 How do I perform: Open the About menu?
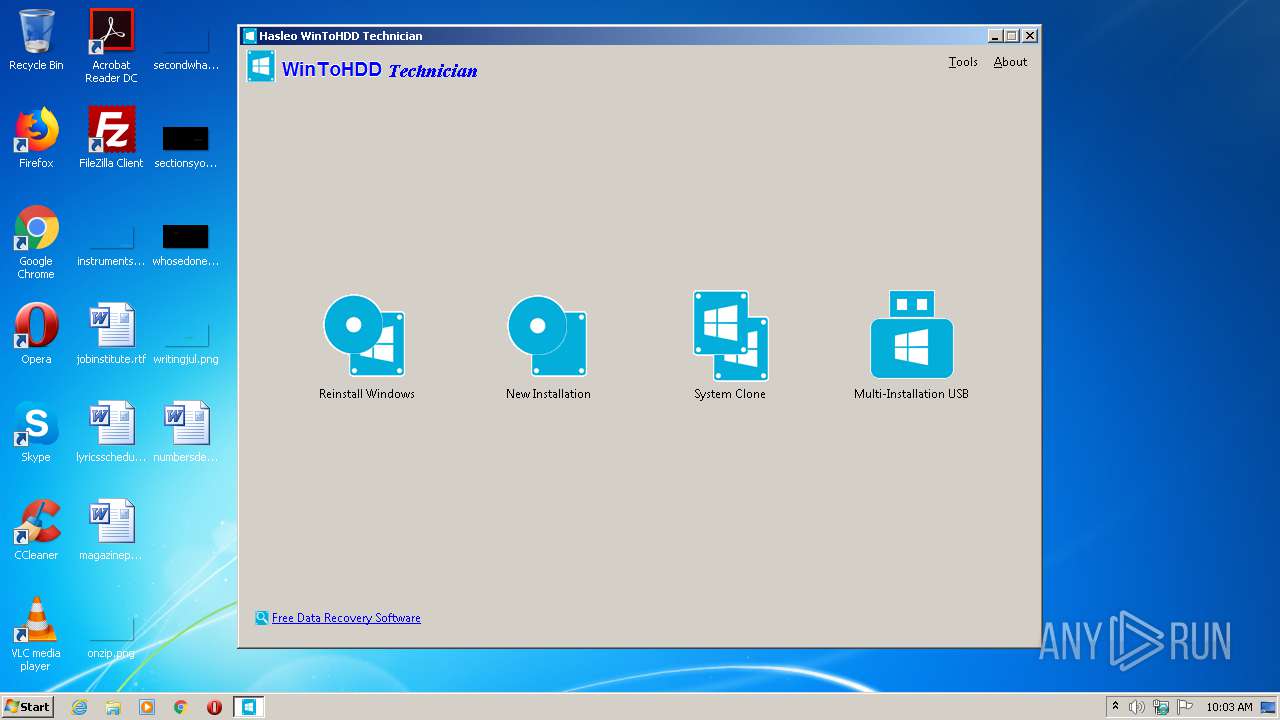(1010, 62)
